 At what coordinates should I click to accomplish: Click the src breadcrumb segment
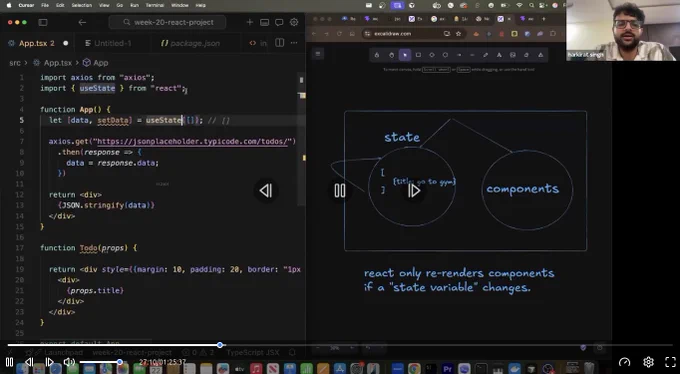[x=15, y=63]
